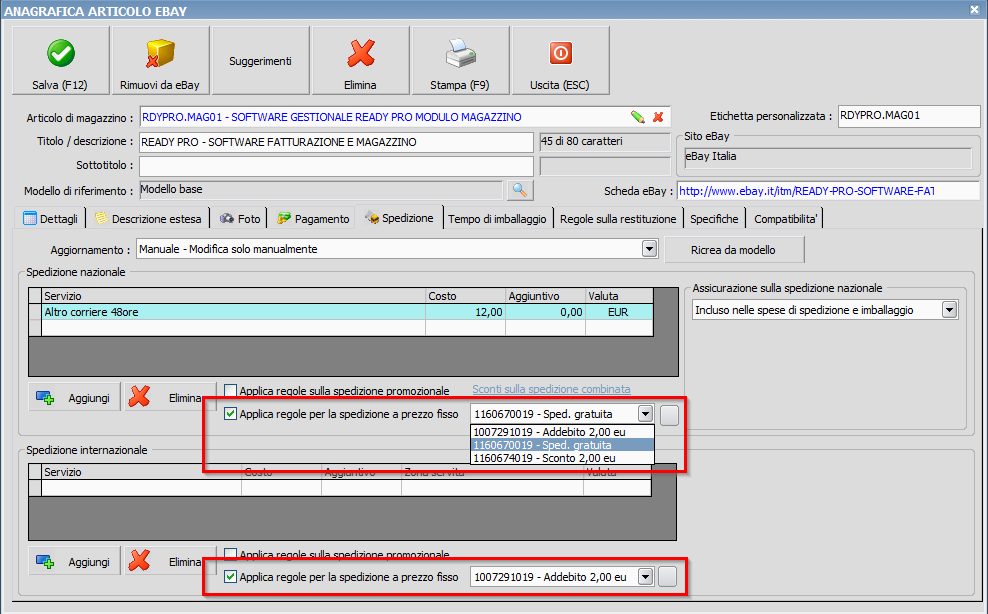Click the Articolo di magazzino field

[404, 117]
